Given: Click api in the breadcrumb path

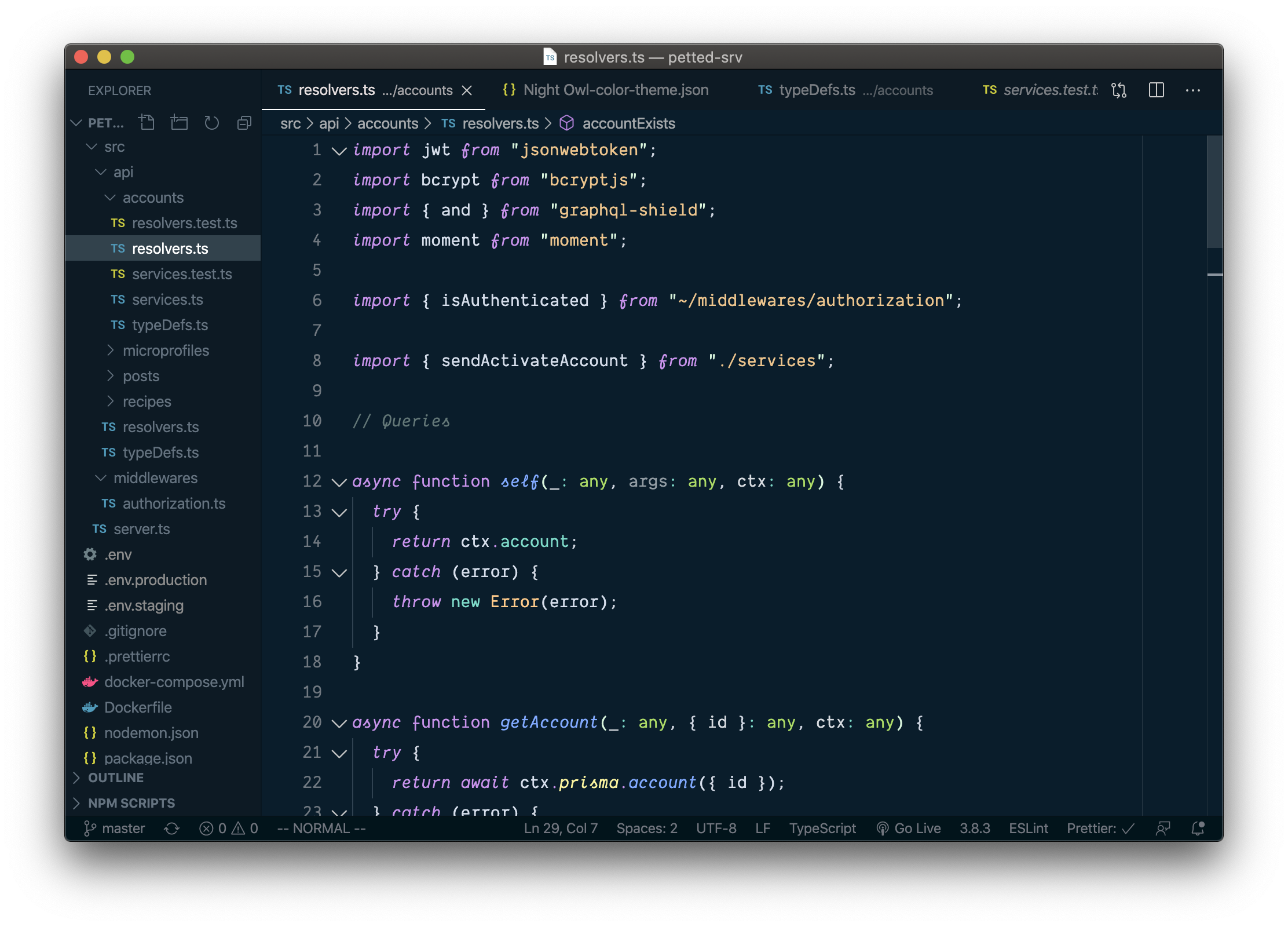Looking at the screenshot, I should point(329,123).
